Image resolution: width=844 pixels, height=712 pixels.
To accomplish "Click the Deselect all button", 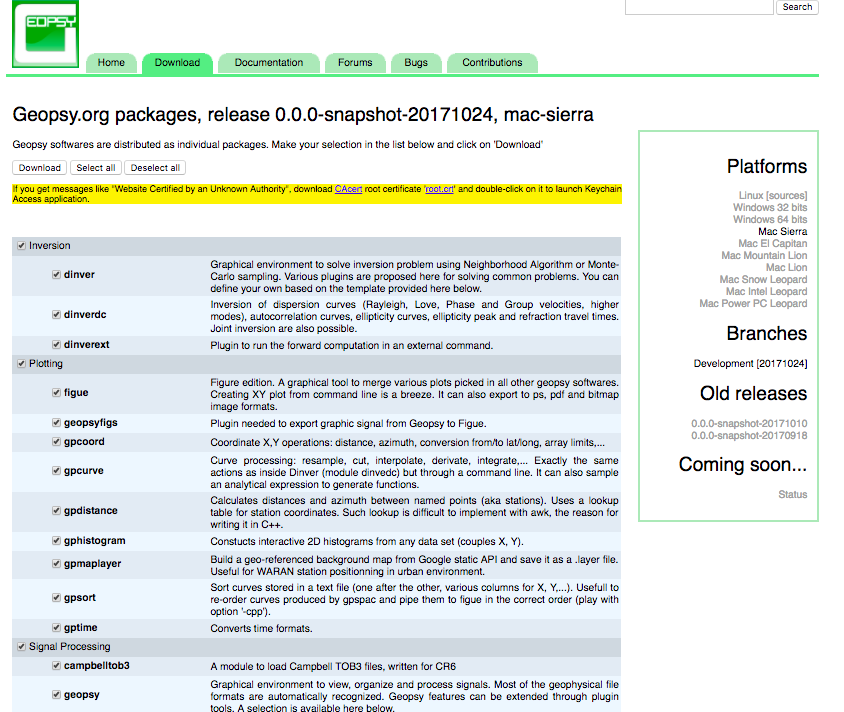I will (155, 168).
